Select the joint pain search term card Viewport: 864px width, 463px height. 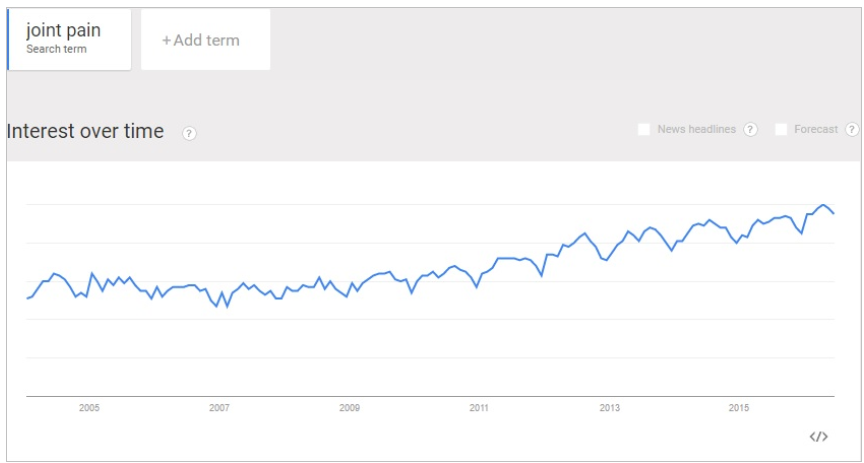point(70,40)
